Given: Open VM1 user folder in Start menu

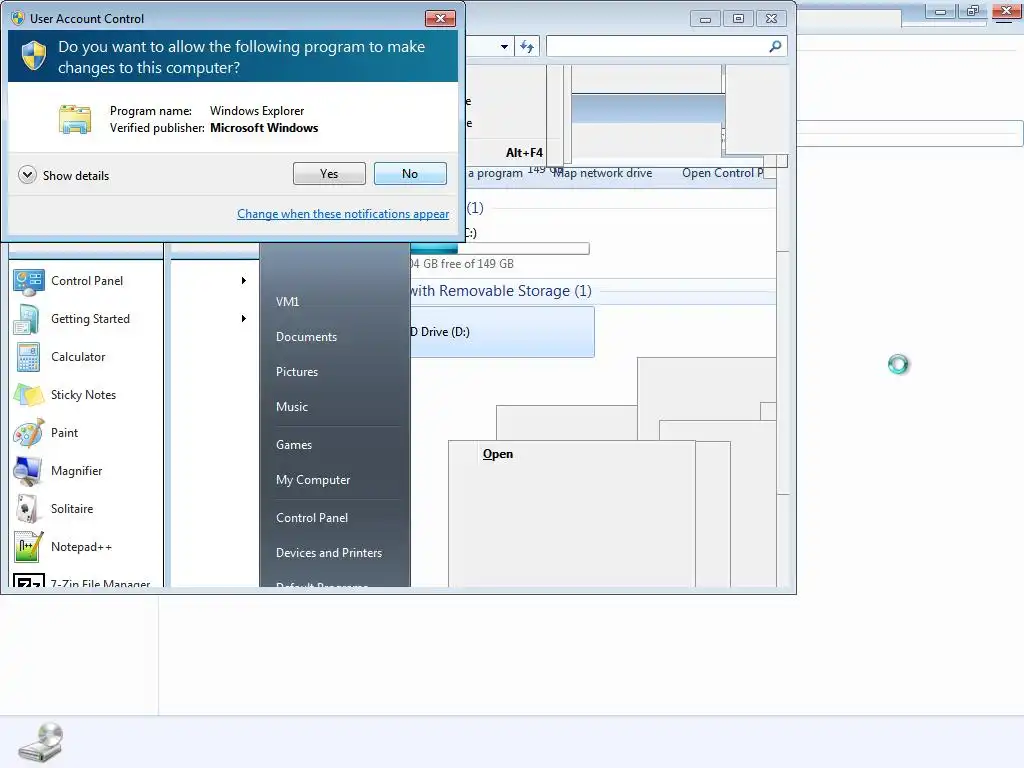Looking at the screenshot, I should [x=287, y=302].
